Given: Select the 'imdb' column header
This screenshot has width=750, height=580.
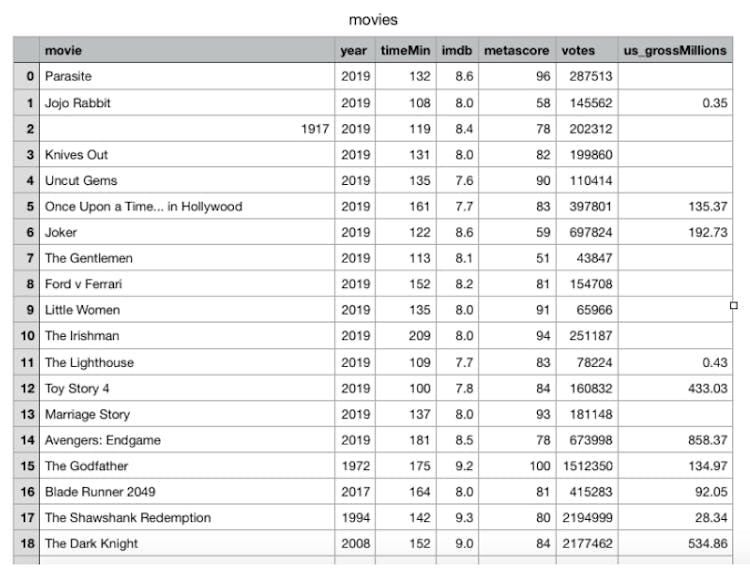Looking at the screenshot, I should point(456,50).
